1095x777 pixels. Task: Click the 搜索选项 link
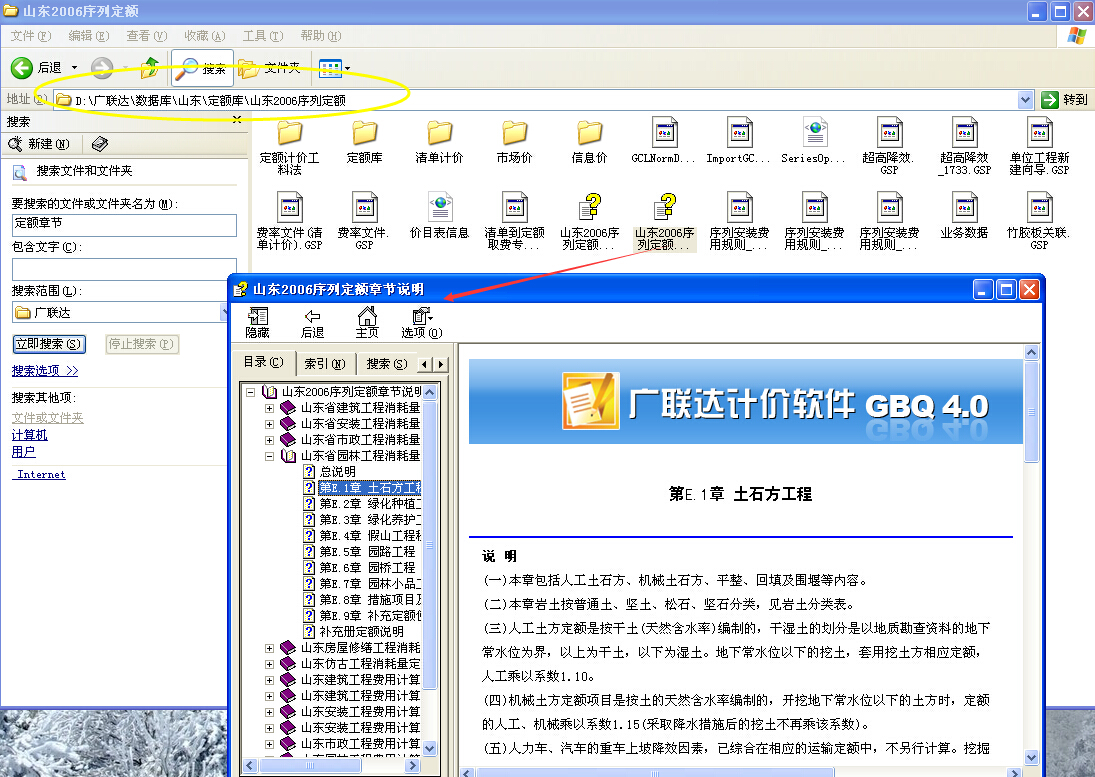[x=45, y=371]
